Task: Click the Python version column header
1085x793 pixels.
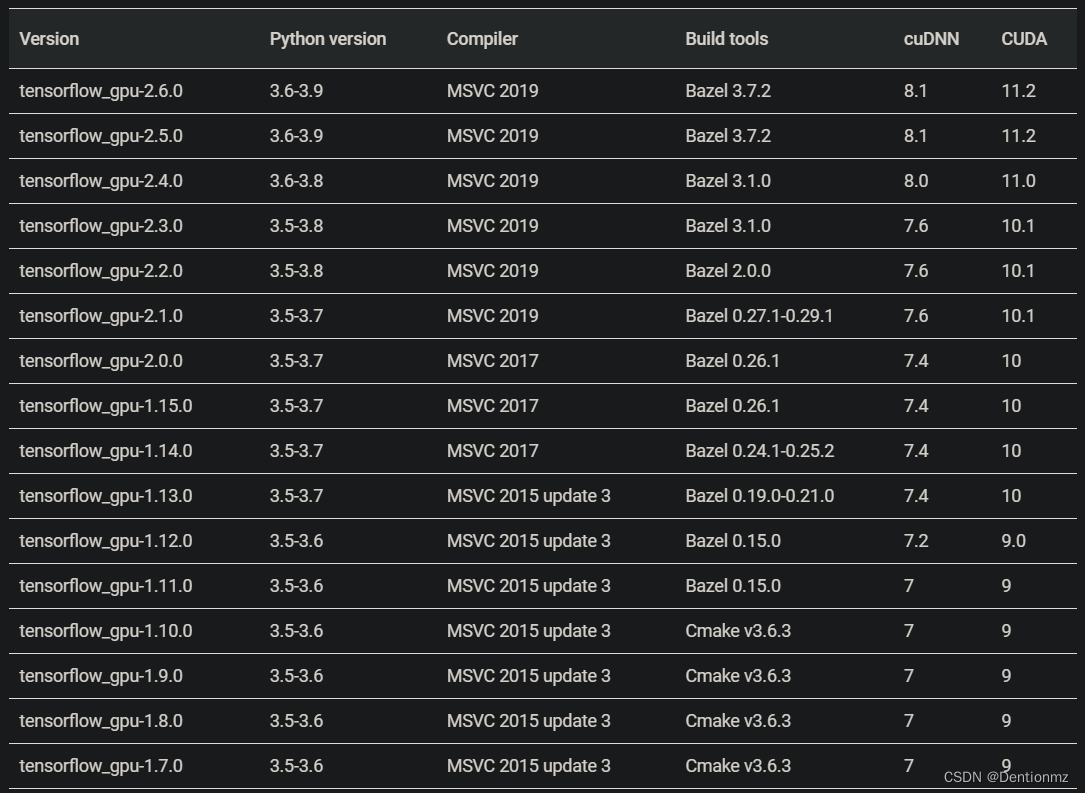Action: coord(328,39)
